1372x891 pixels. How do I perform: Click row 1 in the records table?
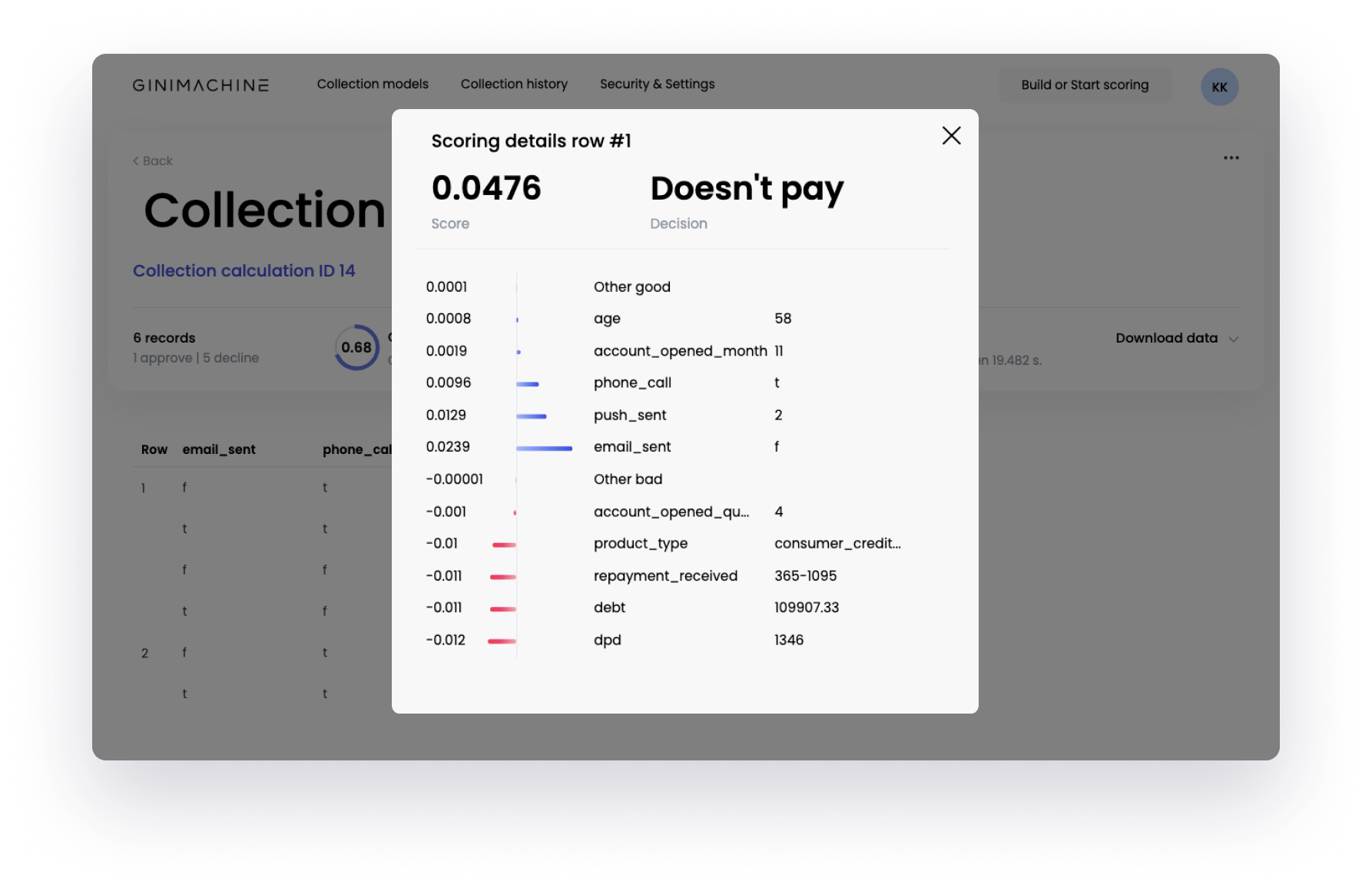(144, 488)
